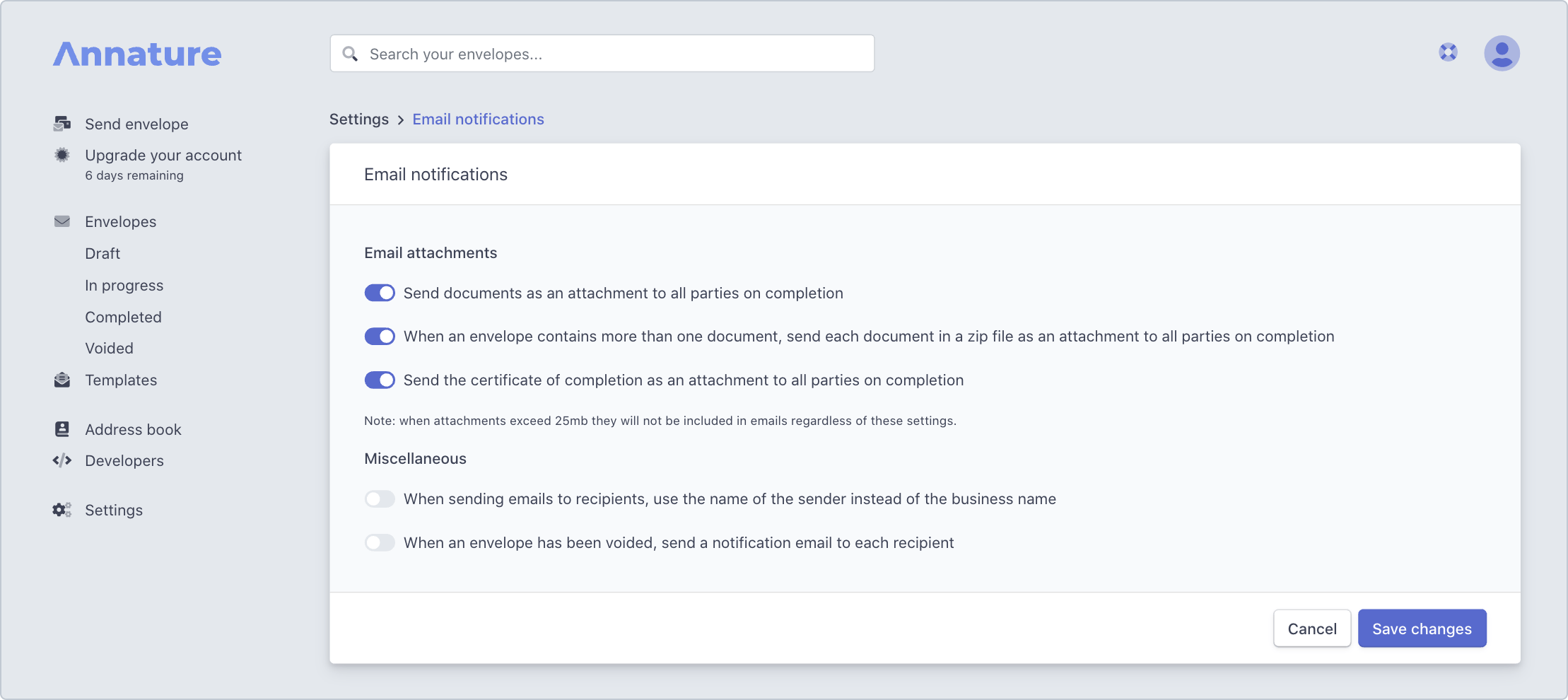Open Envelopes via its mail icon

pos(62,221)
